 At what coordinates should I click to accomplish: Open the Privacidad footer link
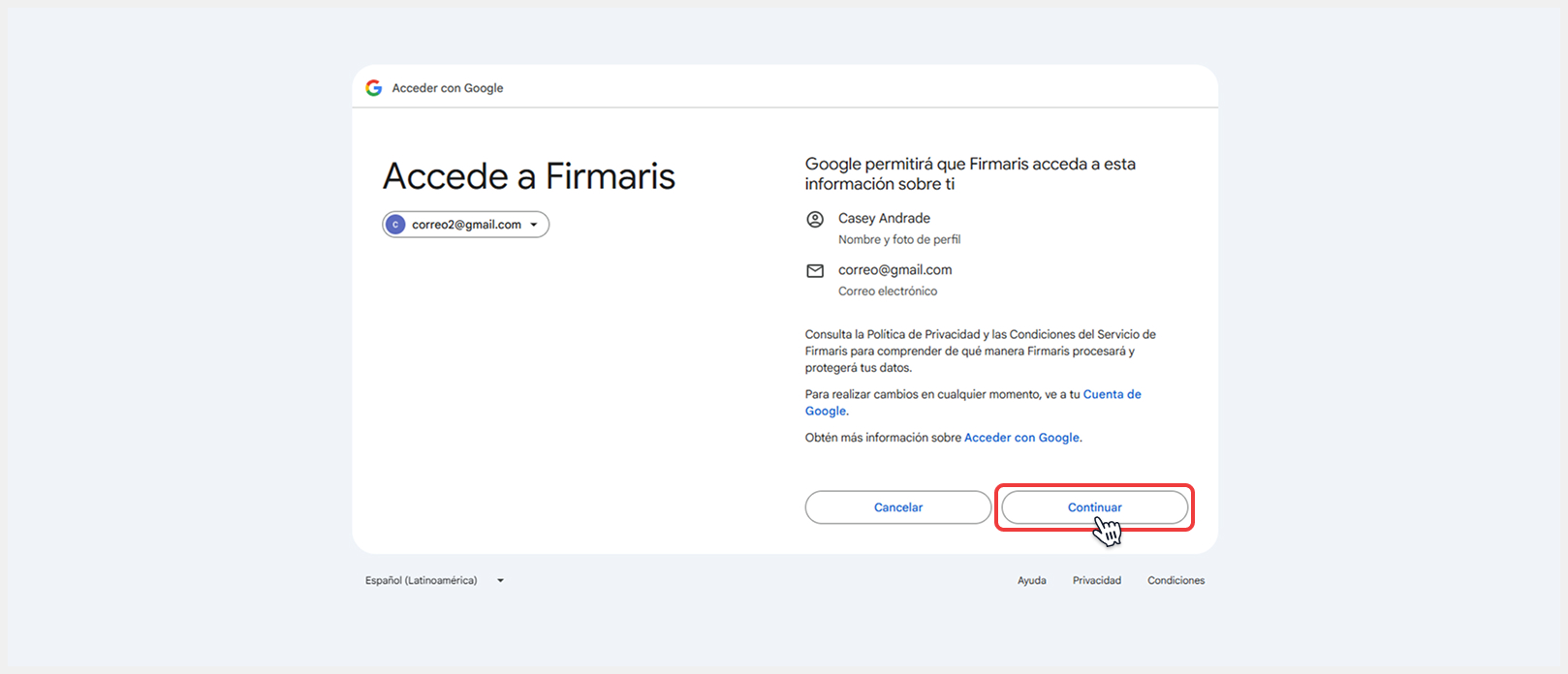1097,581
